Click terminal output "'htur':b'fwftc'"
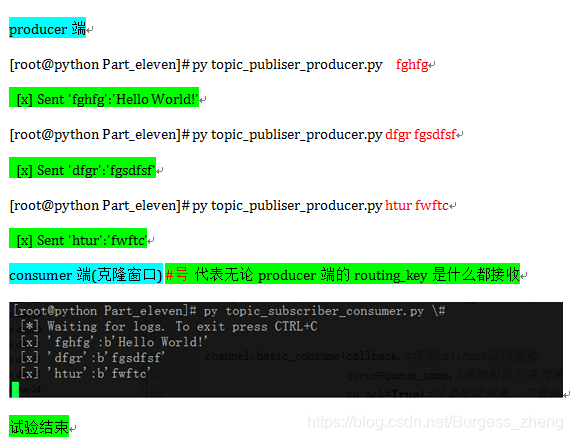The image size is (572, 440). pyautogui.click(x=99, y=374)
